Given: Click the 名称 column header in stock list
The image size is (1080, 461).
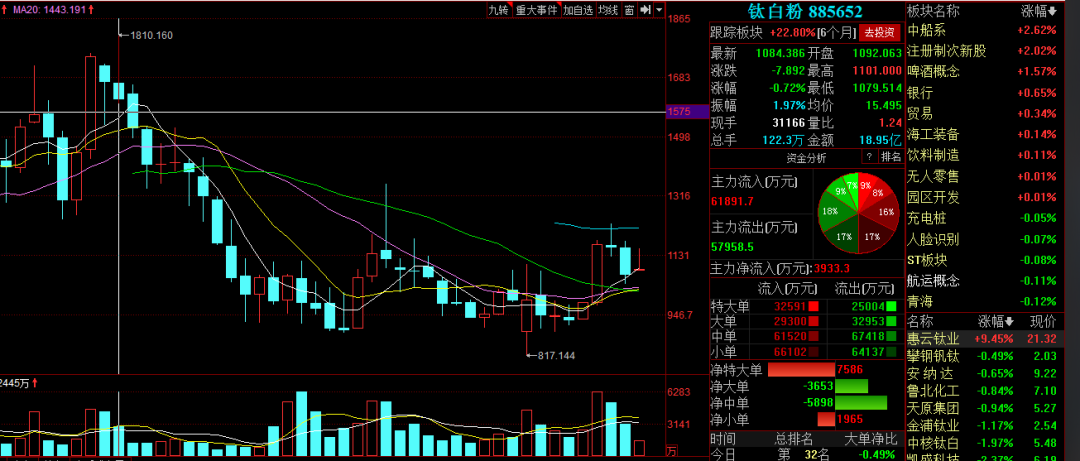Looking at the screenshot, I should click(920, 322).
